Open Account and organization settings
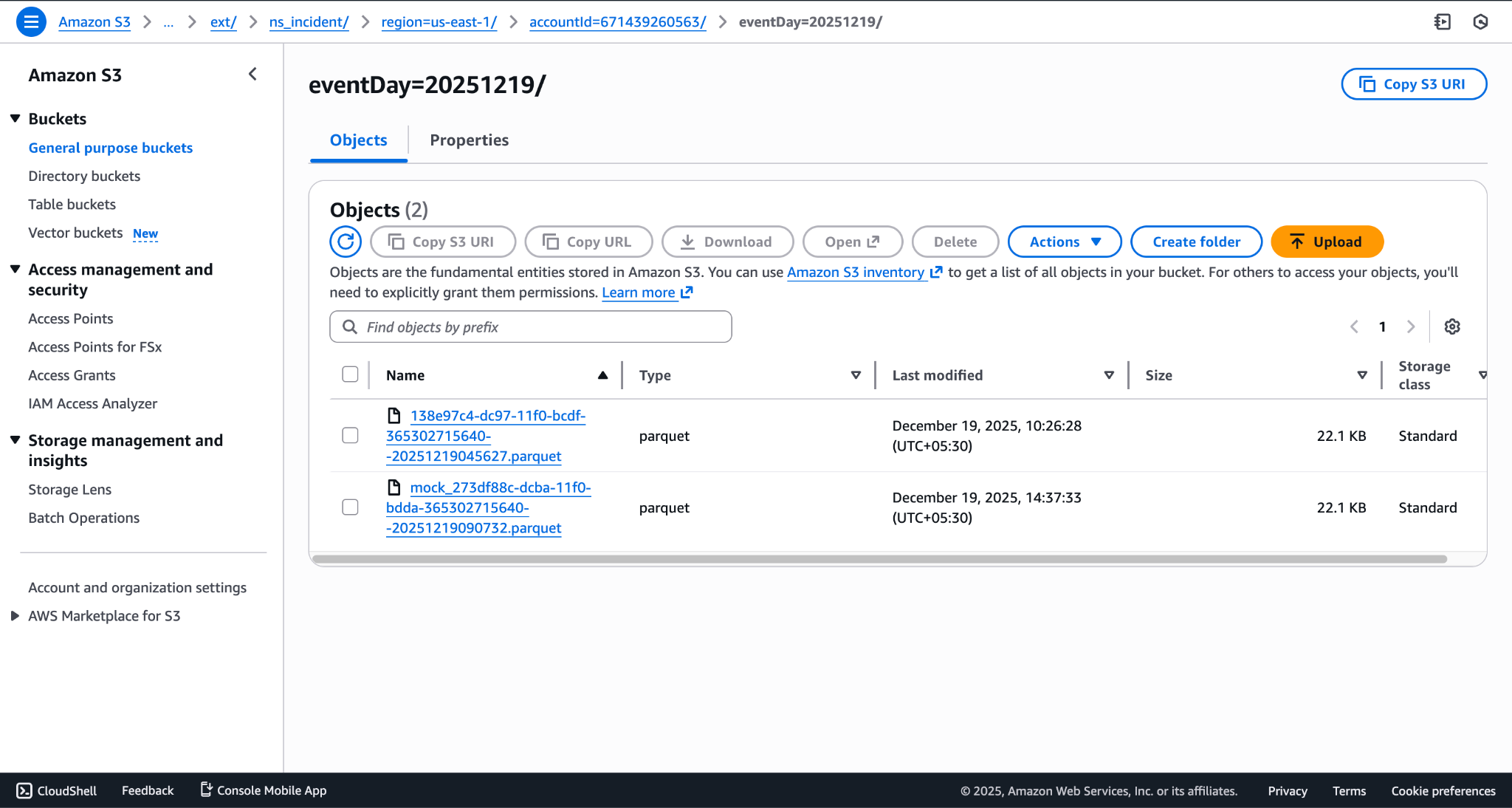Screen dimensions: 1512x808 137,587
